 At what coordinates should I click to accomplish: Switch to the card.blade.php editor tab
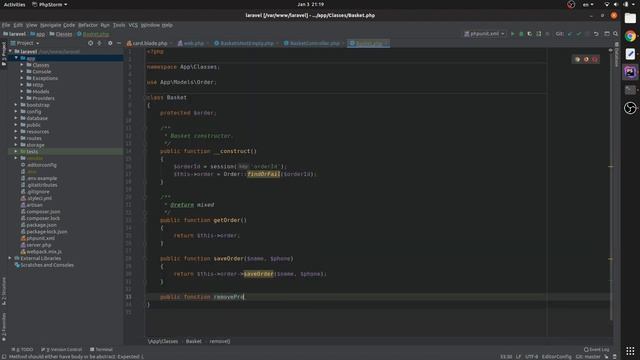tap(149, 43)
